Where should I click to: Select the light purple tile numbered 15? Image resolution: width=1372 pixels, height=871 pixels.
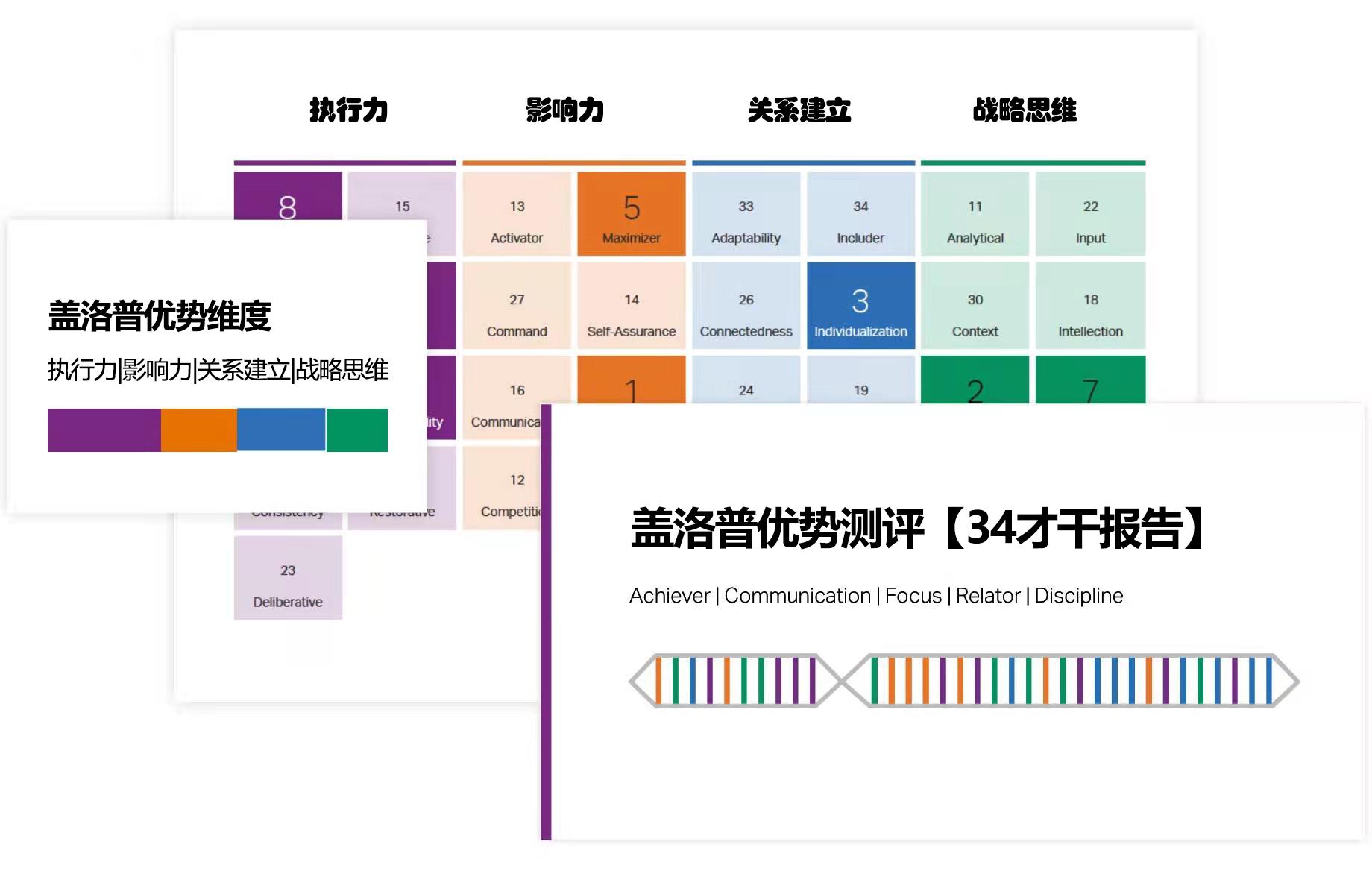(402, 196)
